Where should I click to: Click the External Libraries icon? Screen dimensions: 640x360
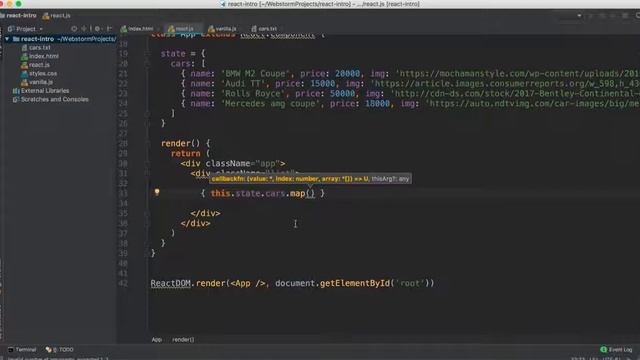pos(16,91)
